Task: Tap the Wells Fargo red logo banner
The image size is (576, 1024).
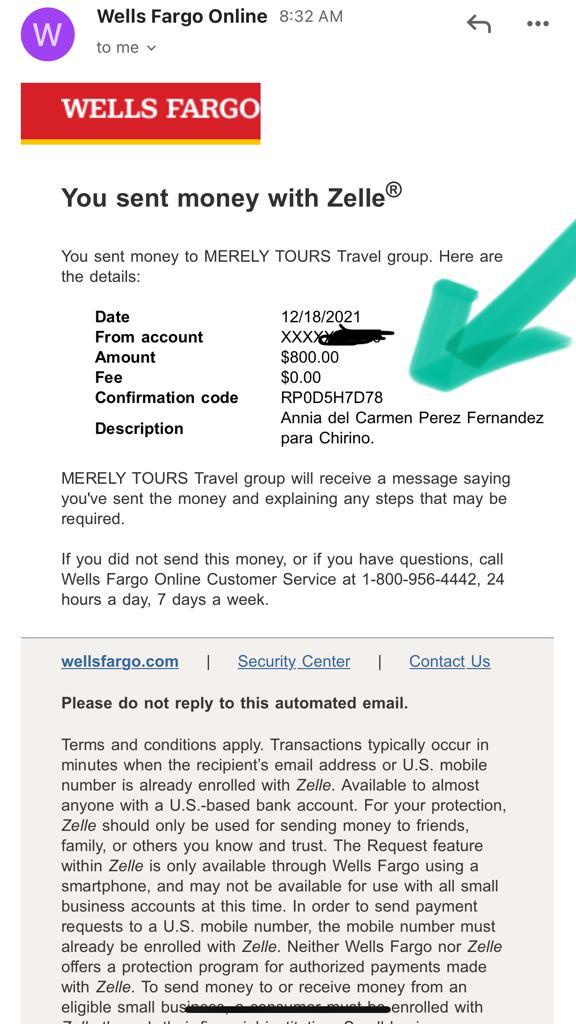Action: pyautogui.click(x=140, y=114)
